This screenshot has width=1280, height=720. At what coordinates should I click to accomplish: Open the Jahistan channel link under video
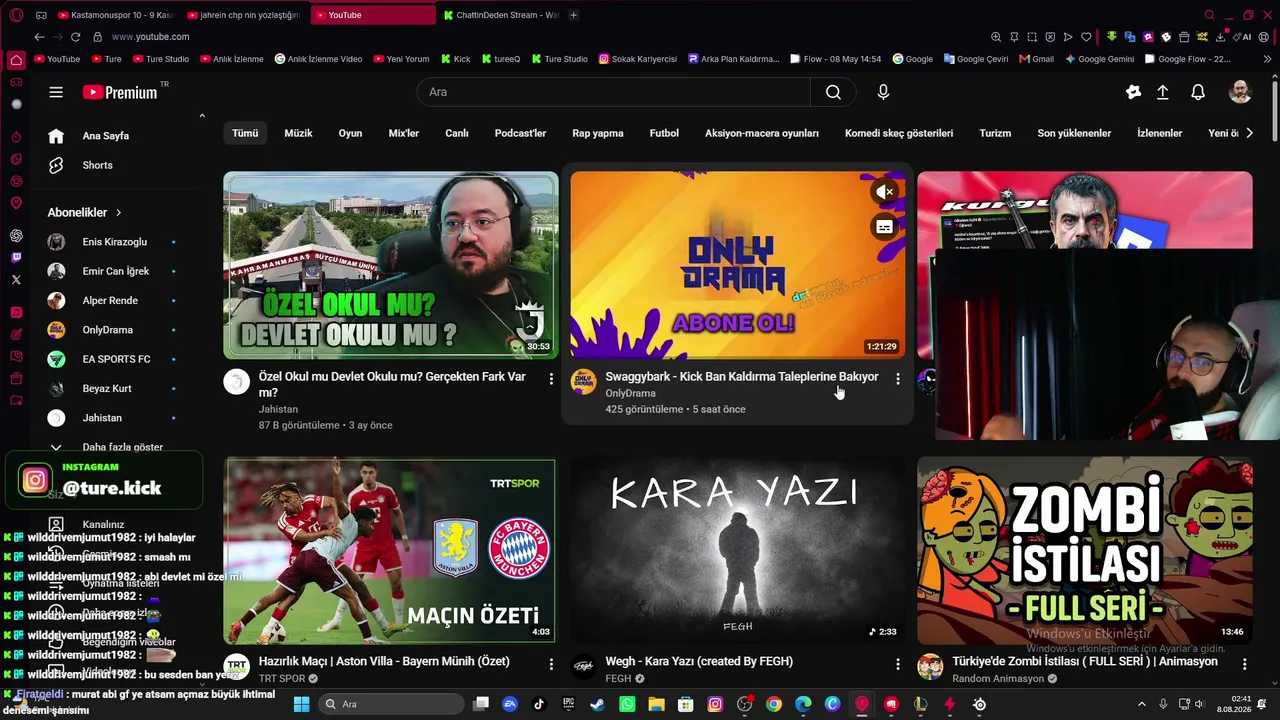[x=278, y=409]
